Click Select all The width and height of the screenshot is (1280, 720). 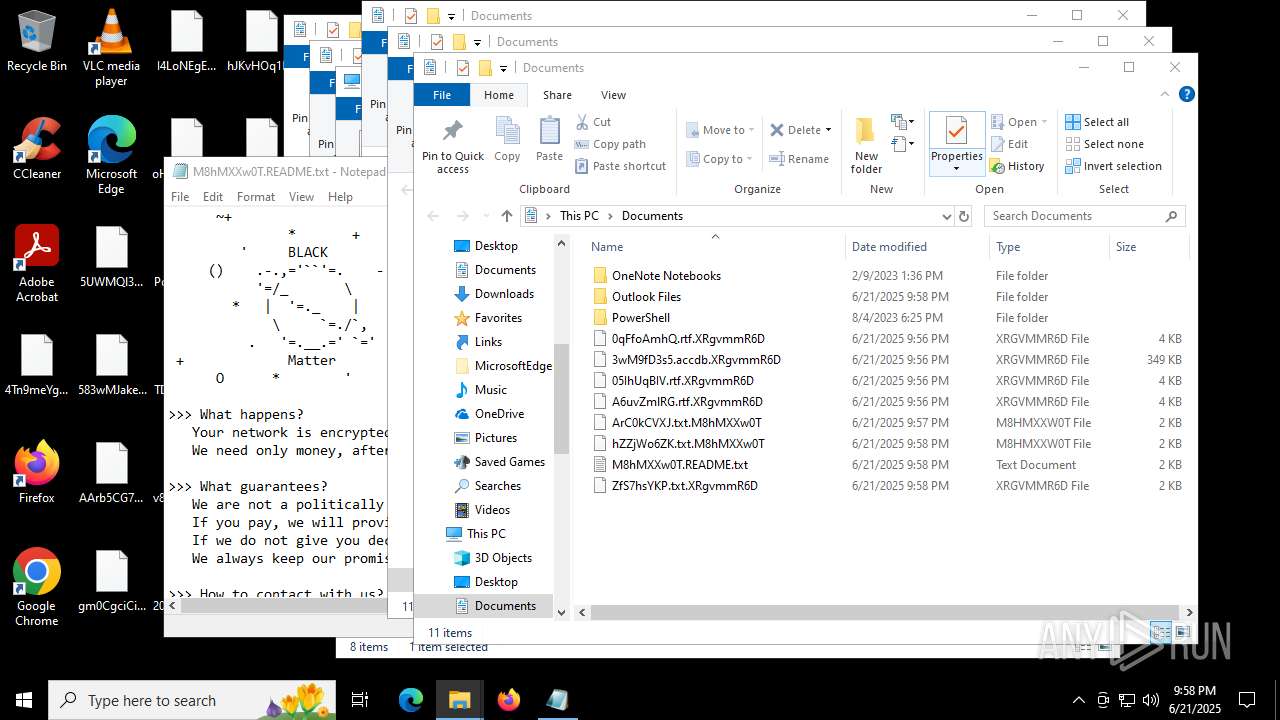pyautogui.click(x=1097, y=122)
